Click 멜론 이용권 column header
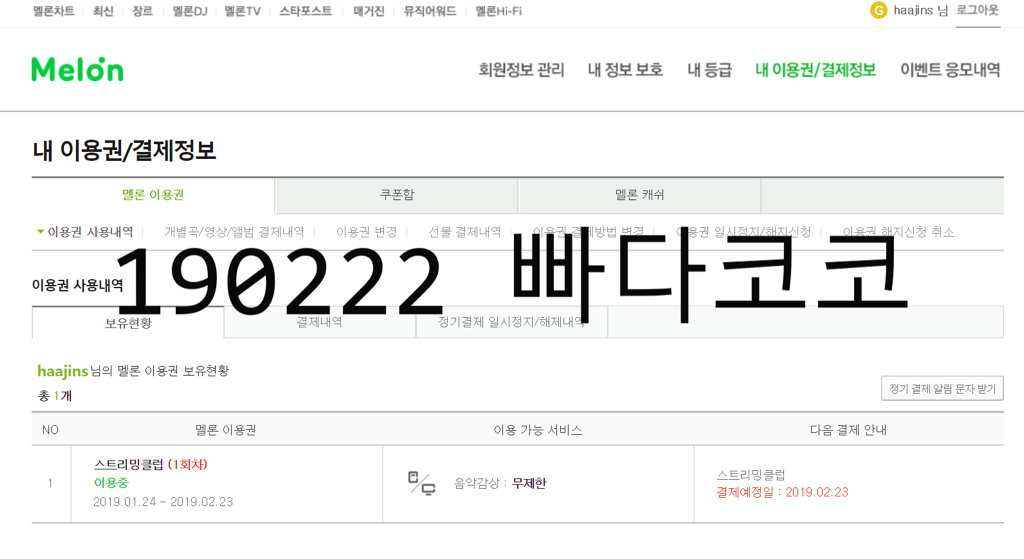The width and height of the screenshot is (1024, 559). (x=225, y=430)
